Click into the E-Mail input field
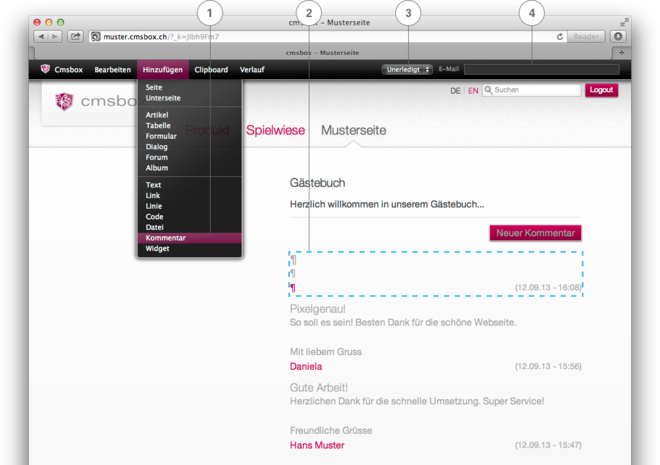This screenshot has width=660, height=465. (541, 70)
